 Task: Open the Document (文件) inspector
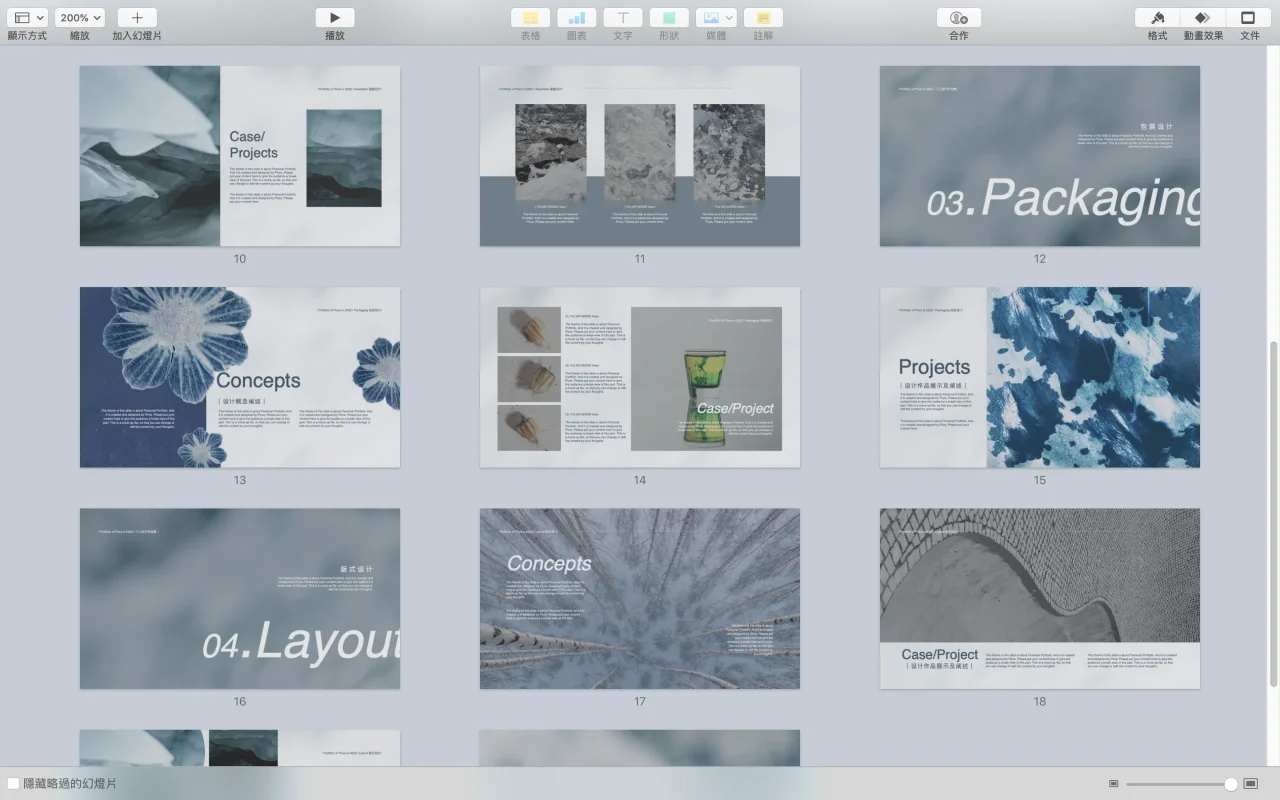1249,18
